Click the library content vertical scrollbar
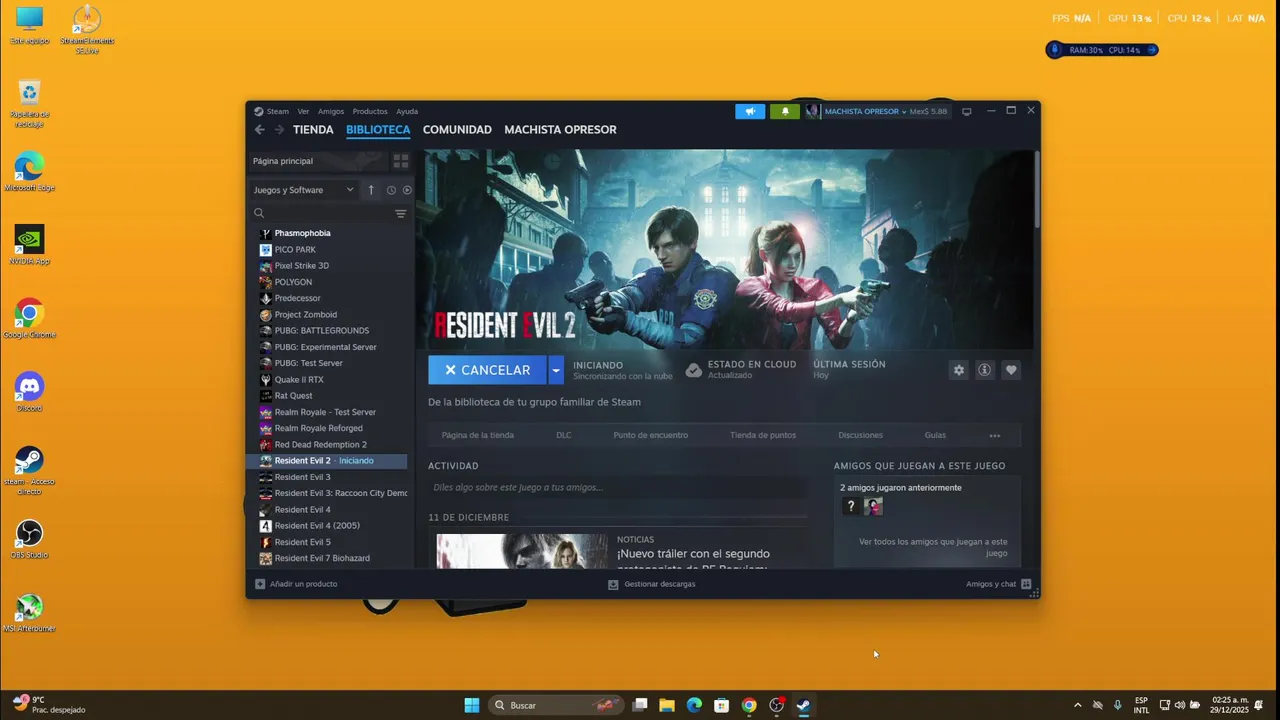 [1037, 189]
